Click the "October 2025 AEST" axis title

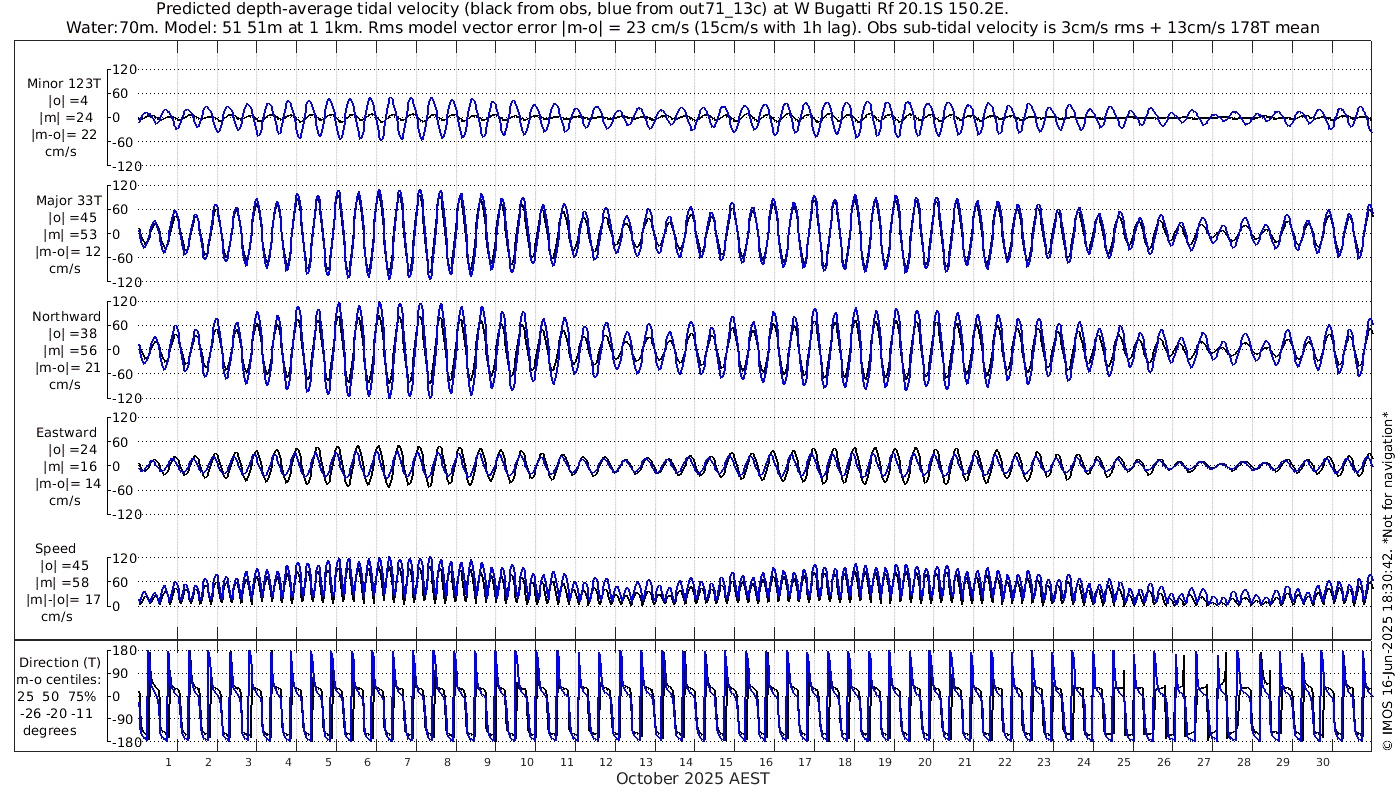[692, 778]
